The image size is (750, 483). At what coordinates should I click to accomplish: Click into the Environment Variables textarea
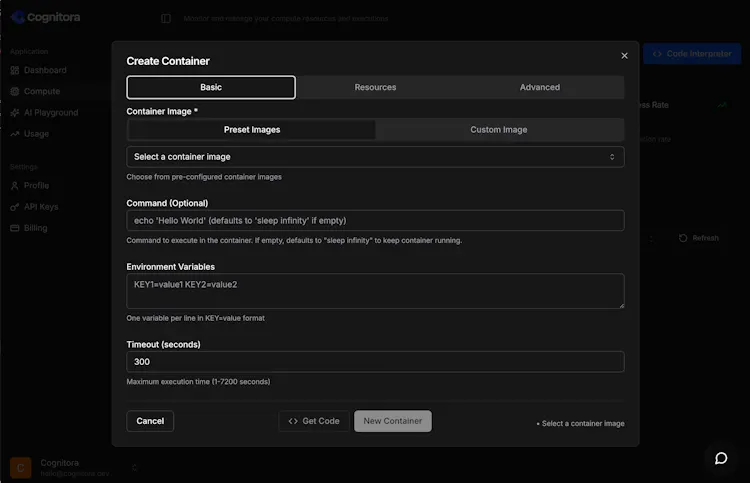tap(375, 291)
